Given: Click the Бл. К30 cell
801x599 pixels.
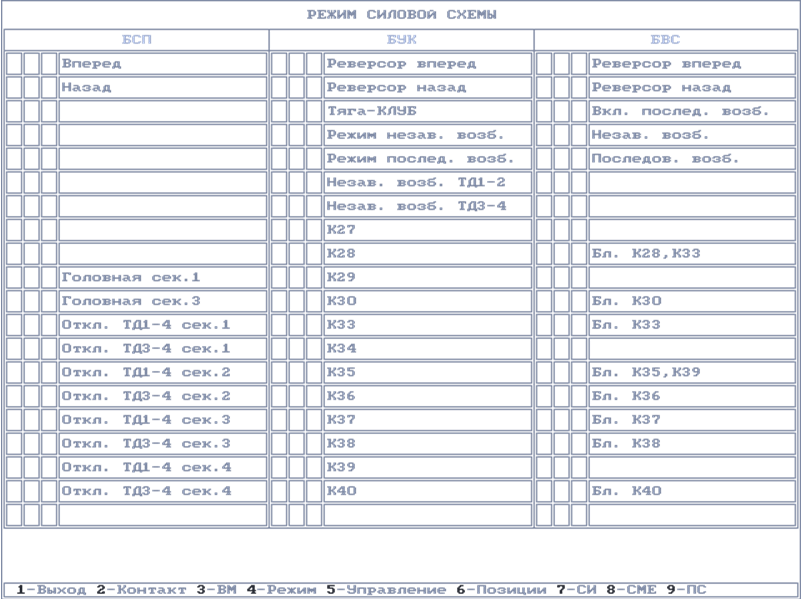Looking at the screenshot, I should click(692, 301).
